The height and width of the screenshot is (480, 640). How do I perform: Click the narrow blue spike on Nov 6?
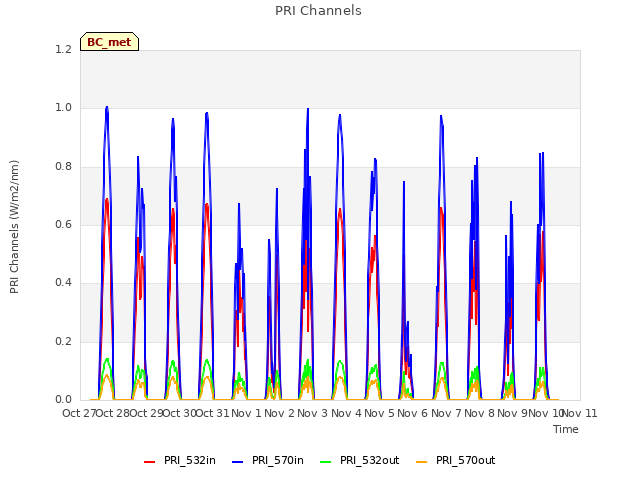tap(404, 183)
